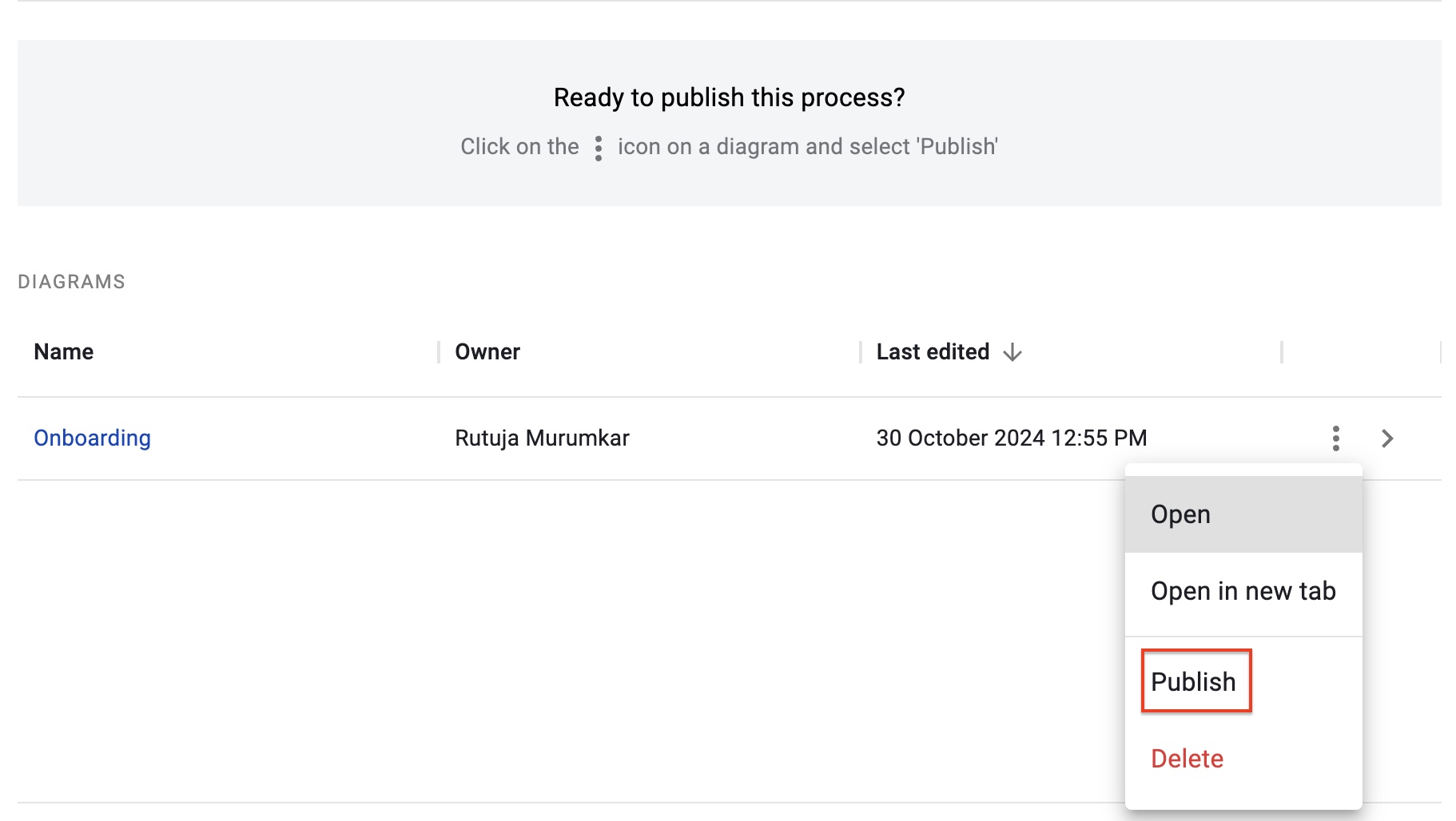Click the Name column header
The height and width of the screenshot is (821, 1456).
click(64, 352)
